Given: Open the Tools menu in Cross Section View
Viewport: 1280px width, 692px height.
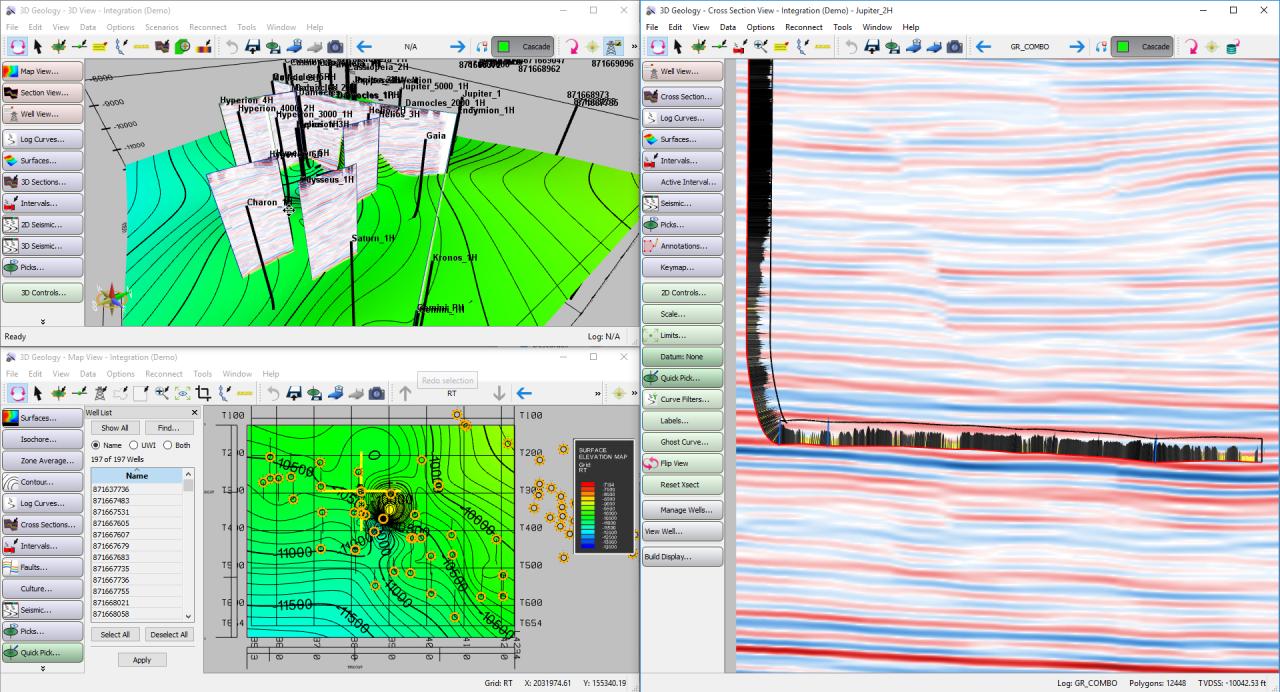Looking at the screenshot, I should tap(843, 27).
